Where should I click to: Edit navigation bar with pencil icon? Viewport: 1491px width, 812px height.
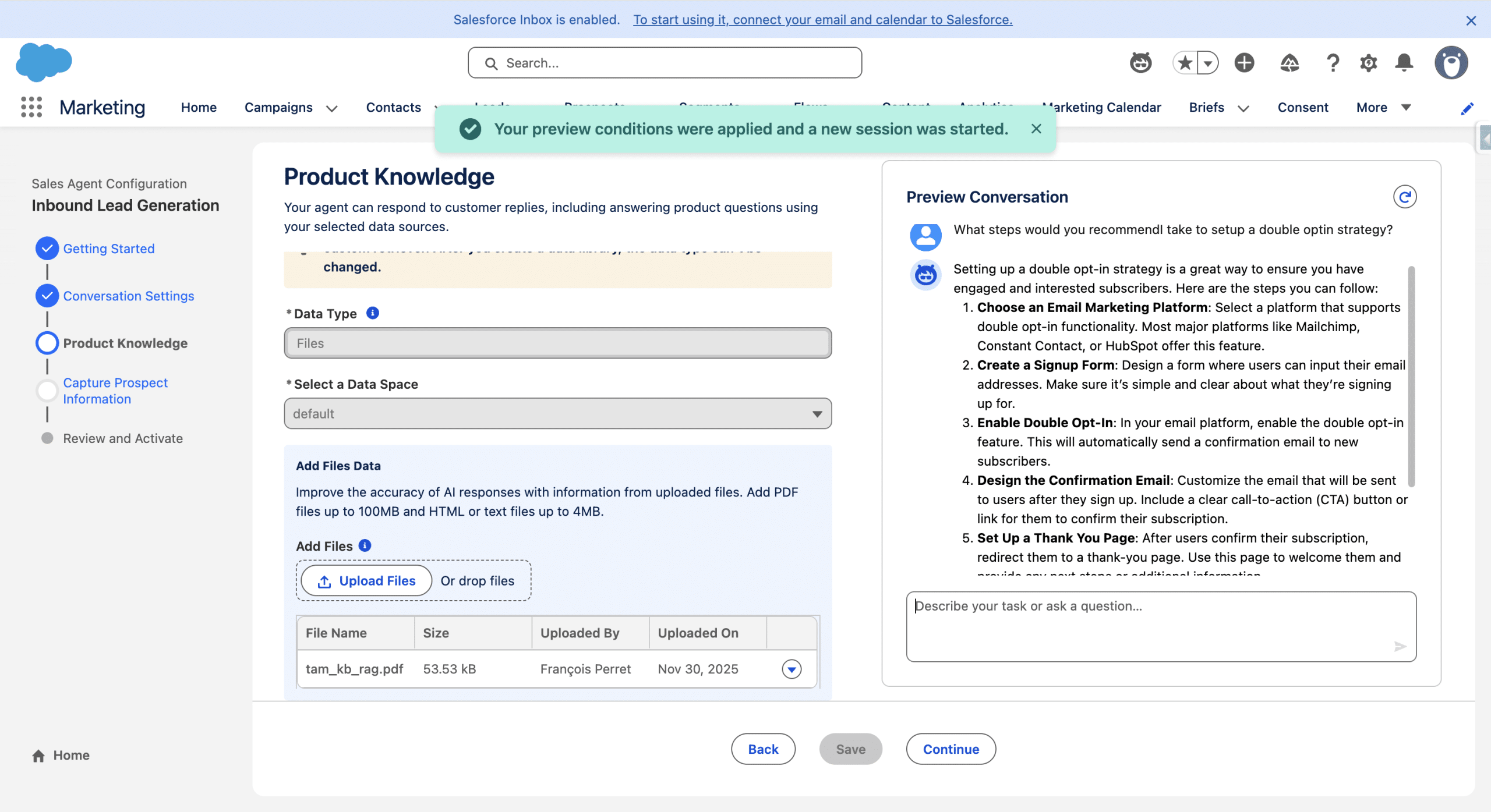pyautogui.click(x=1467, y=108)
